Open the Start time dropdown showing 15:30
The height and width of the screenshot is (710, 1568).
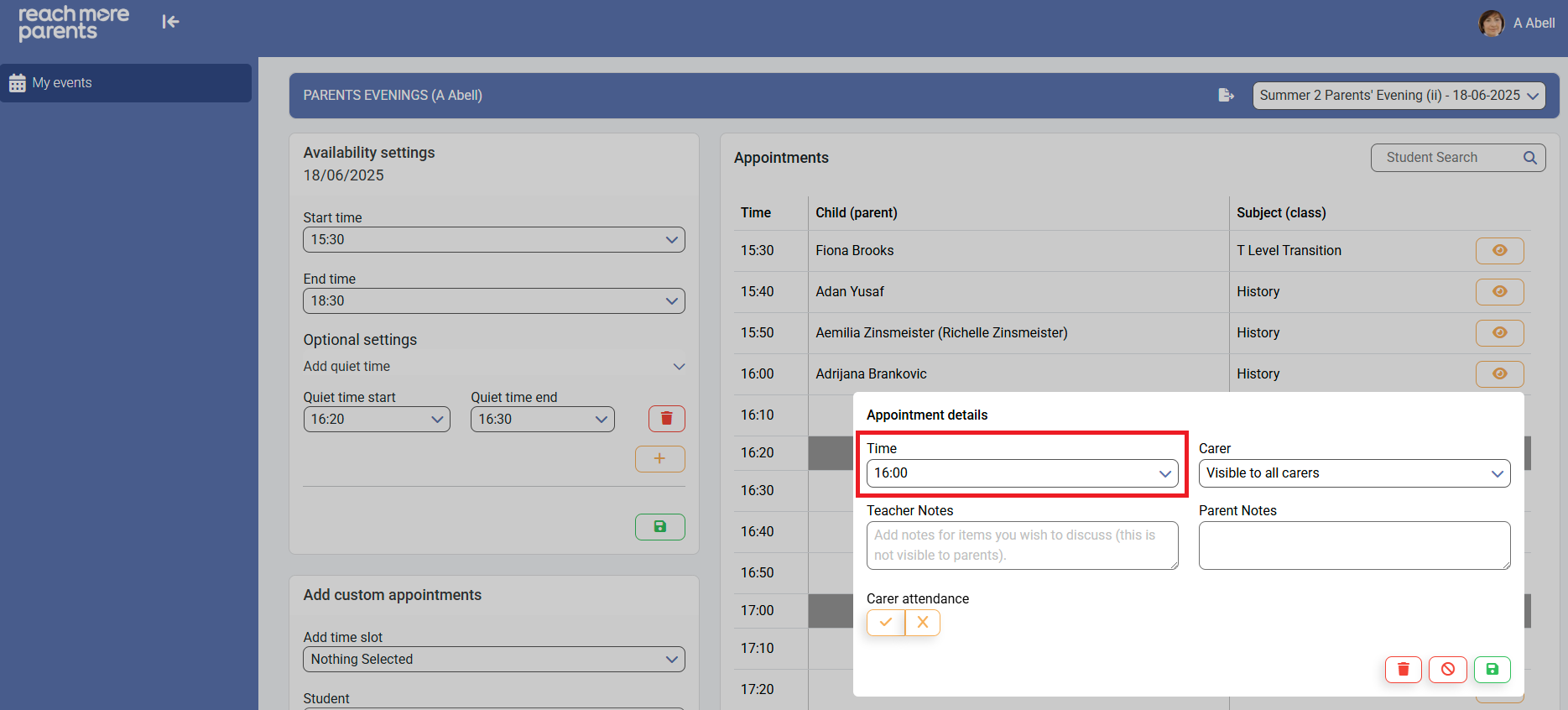pyautogui.click(x=493, y=240)
